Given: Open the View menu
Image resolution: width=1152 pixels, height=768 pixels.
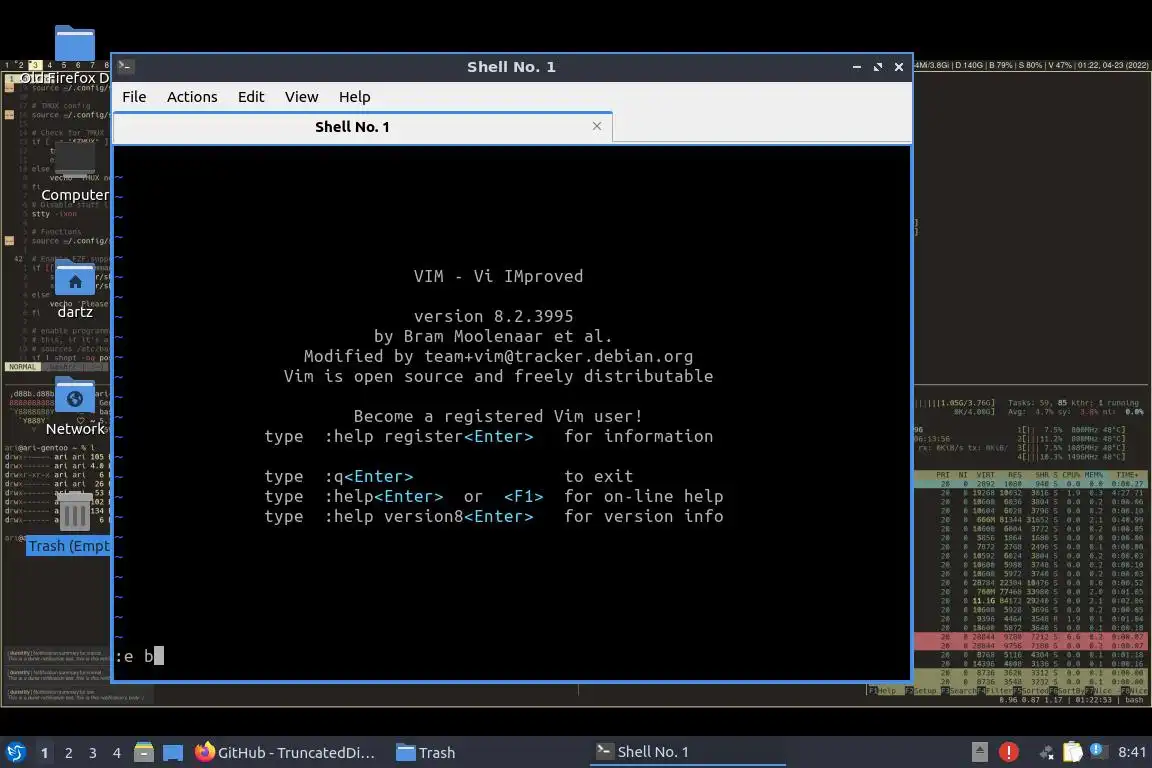Looking at the screenshot, I should pos(301,97).
